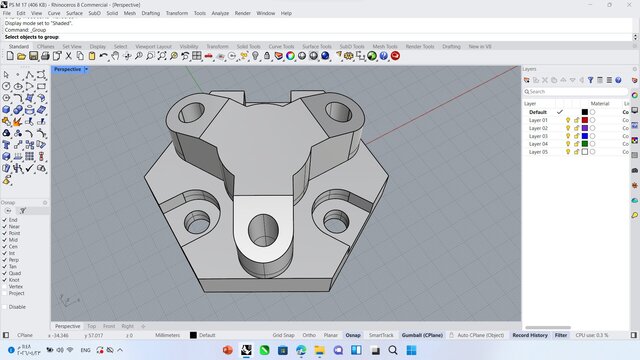Click the blue question mark Help icon in Standard toolbar

coord(383,56)
